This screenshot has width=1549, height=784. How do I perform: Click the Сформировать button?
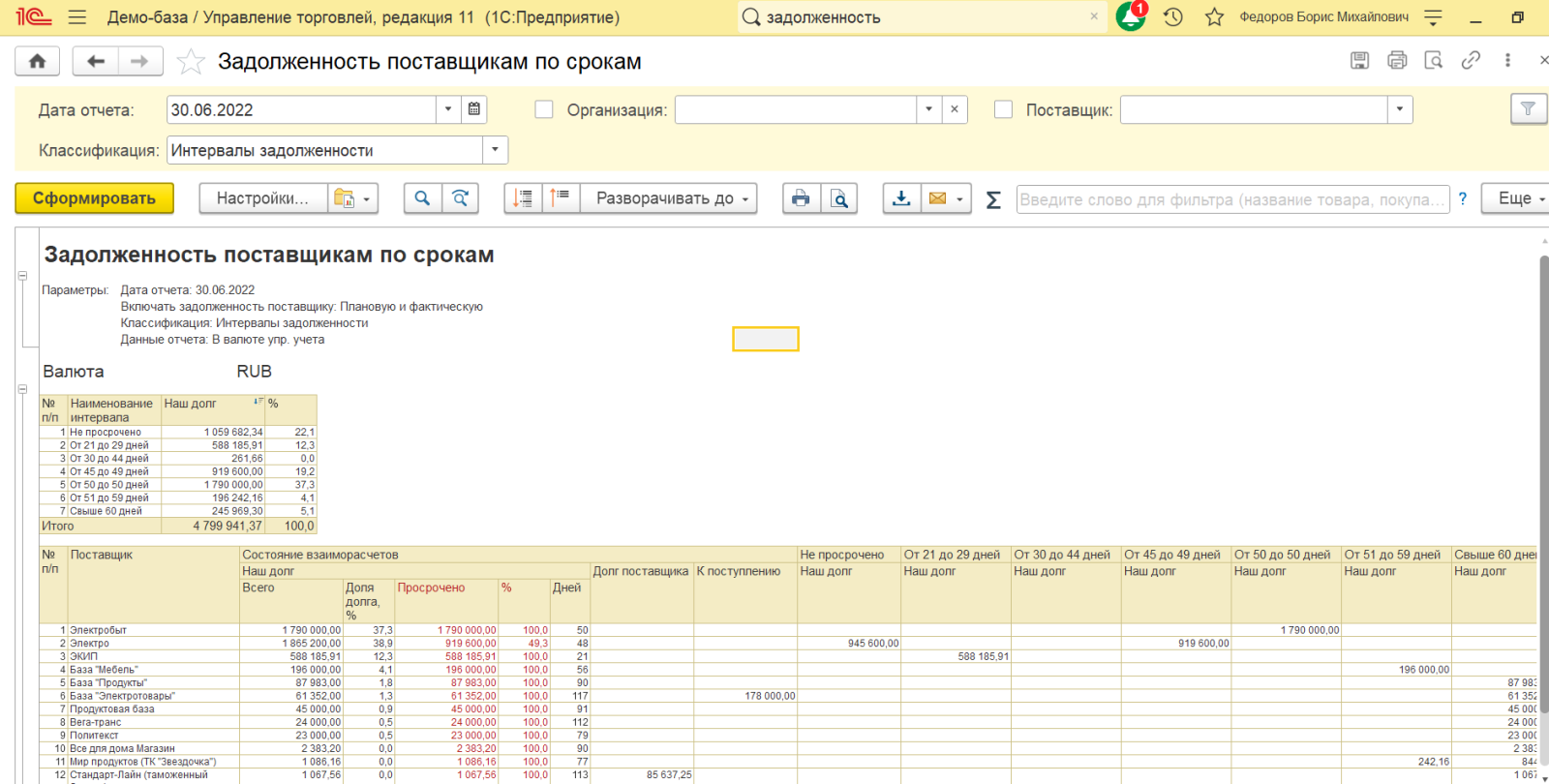pyautogui.click(x=94, y=198)
